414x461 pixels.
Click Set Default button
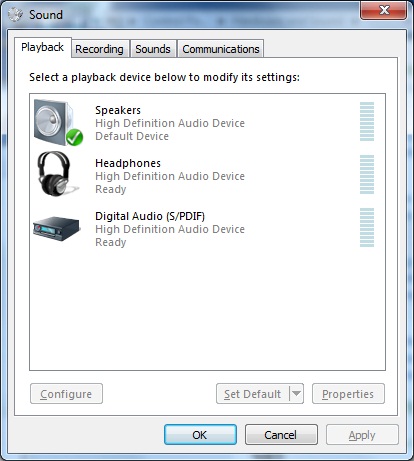tap(253, 394)
